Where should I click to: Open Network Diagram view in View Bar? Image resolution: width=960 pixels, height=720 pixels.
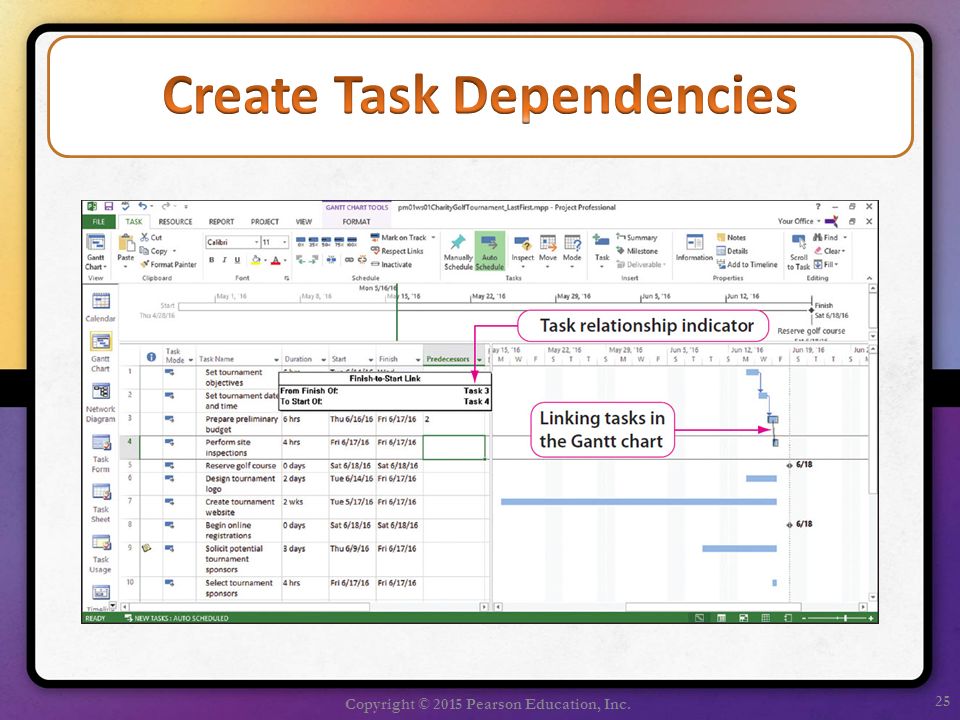[x=100, y=402]
